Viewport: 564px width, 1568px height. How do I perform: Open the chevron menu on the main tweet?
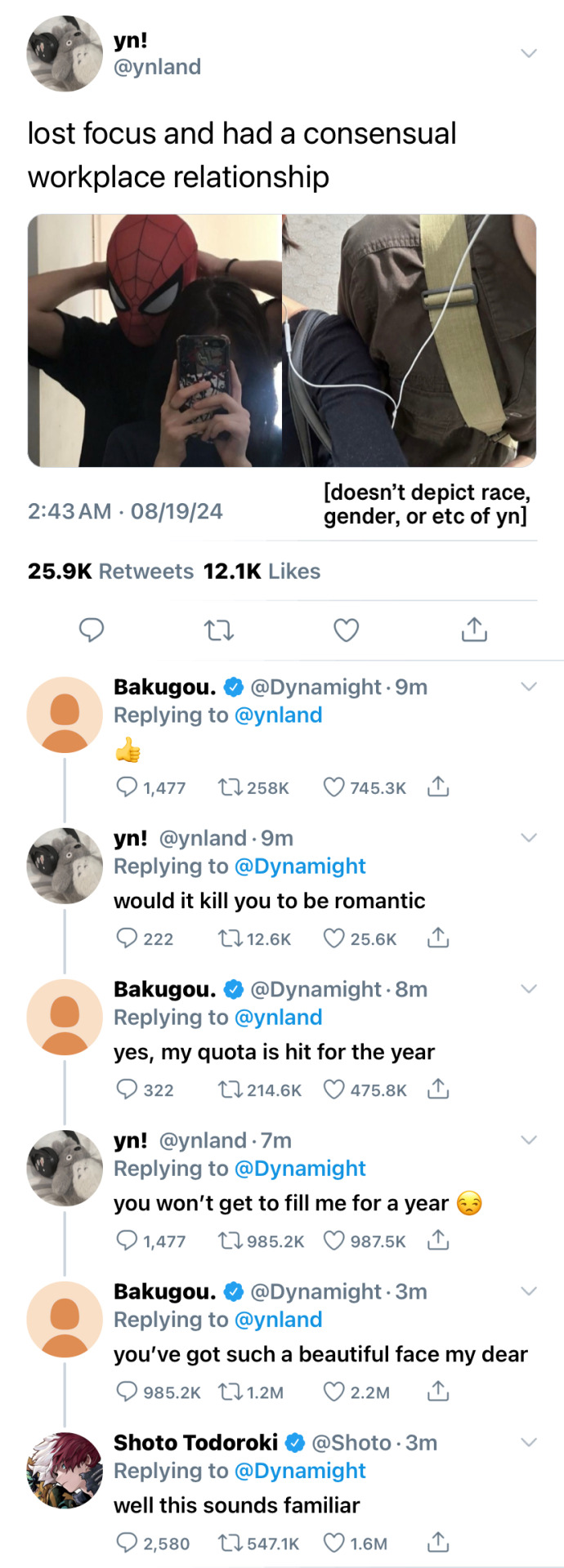pos(529,53)
